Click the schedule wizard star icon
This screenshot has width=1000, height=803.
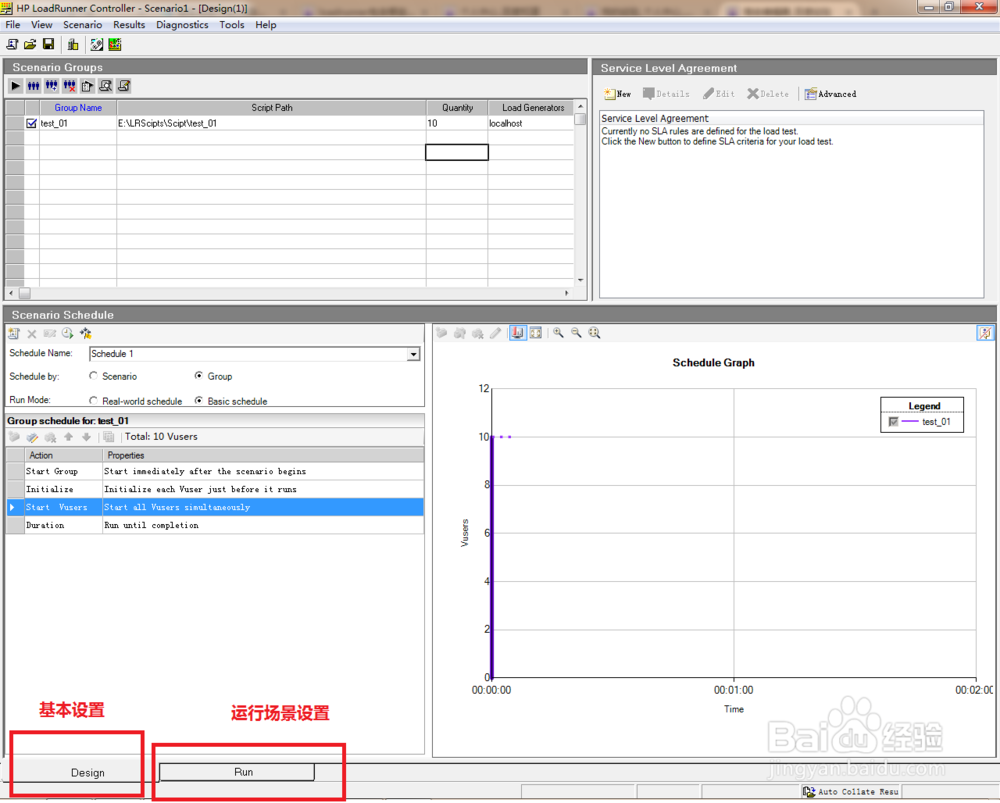tap(85, 334)
